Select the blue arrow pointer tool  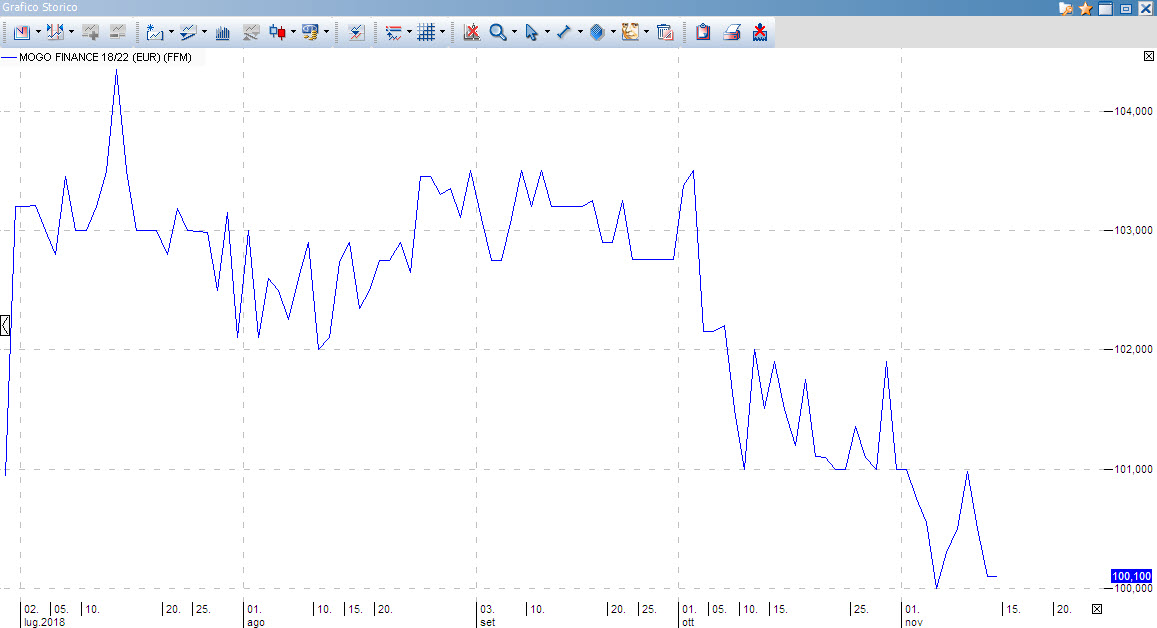pyautogui.click(x=531, y=32)
